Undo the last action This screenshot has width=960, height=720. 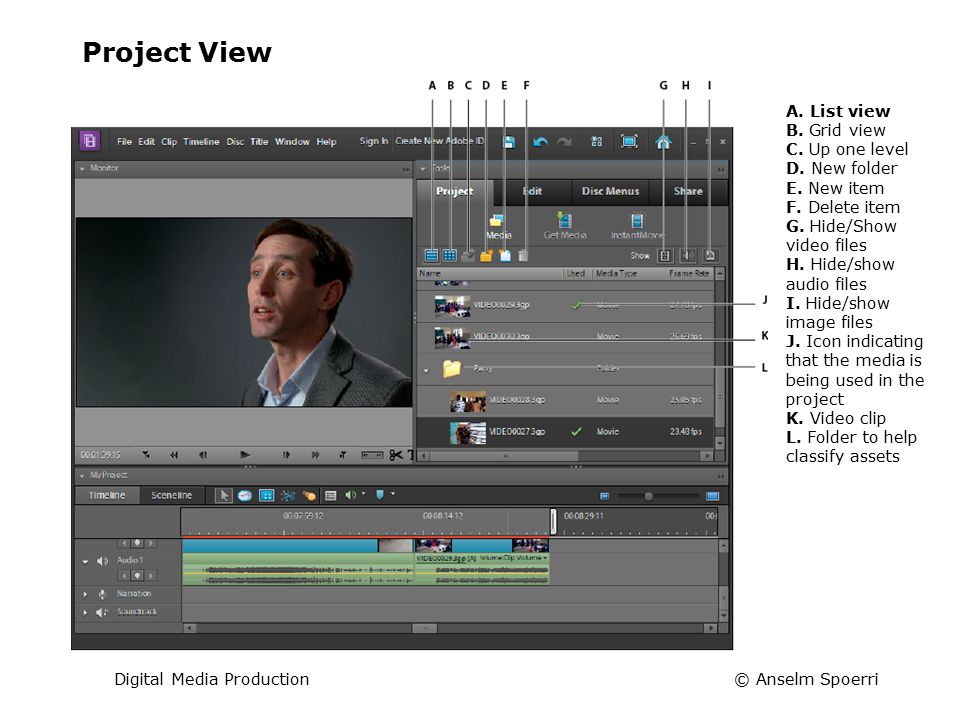click(540, 142)
